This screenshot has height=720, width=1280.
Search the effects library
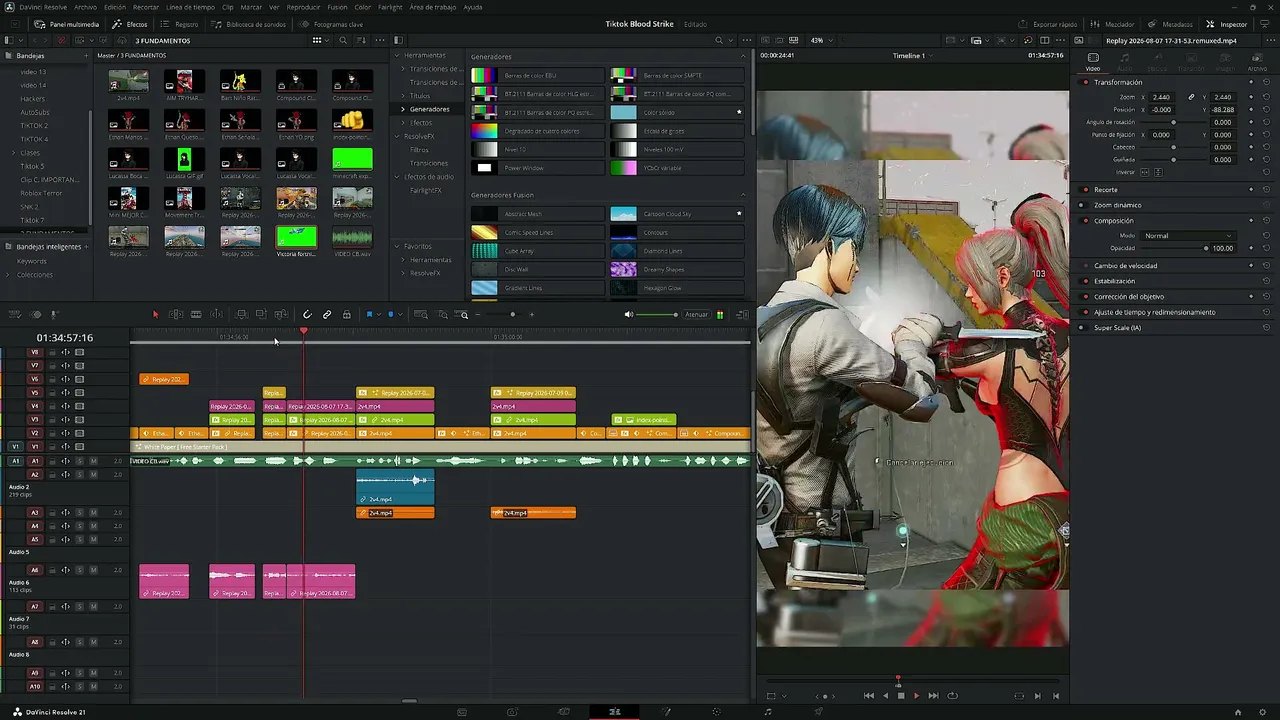pos(719,41)
